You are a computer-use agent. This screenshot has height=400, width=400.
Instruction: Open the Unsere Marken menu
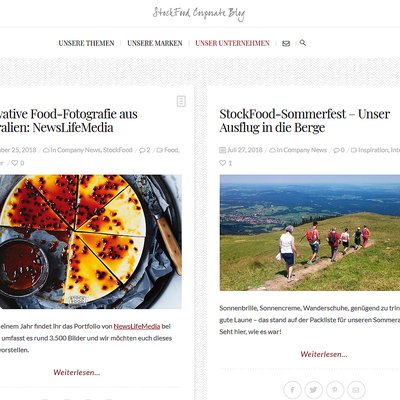point(155,43)
